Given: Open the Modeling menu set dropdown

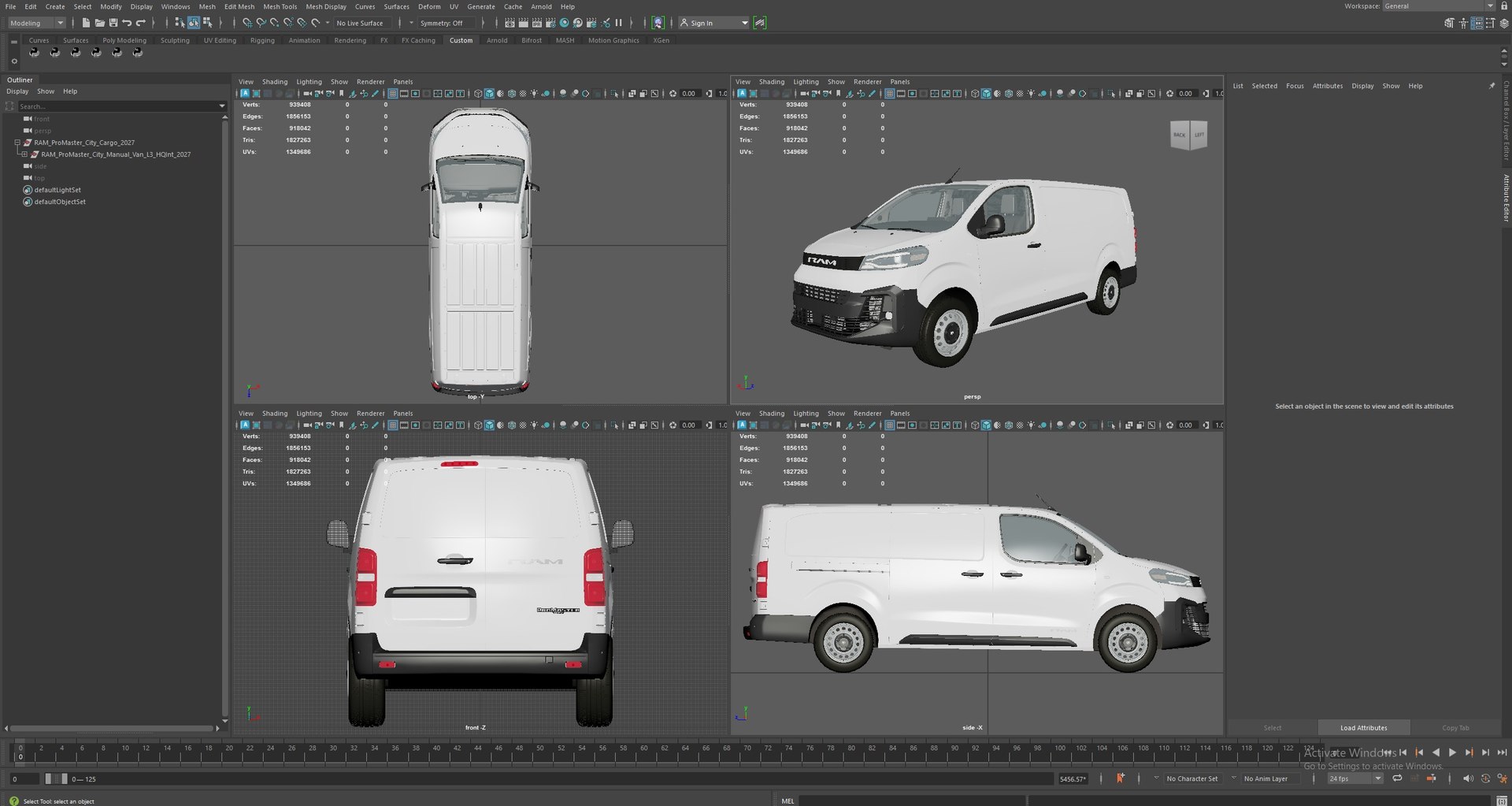Looking at the screenshot, I should point(36,23).
